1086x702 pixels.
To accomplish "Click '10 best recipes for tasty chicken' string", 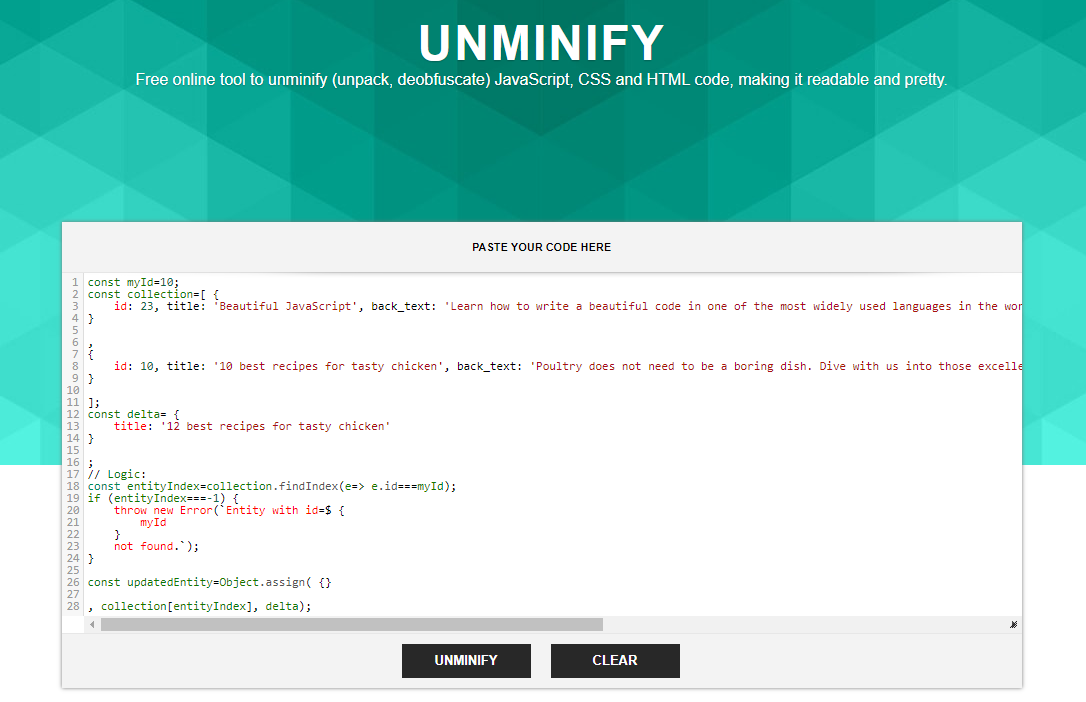I will coord(328,366).
